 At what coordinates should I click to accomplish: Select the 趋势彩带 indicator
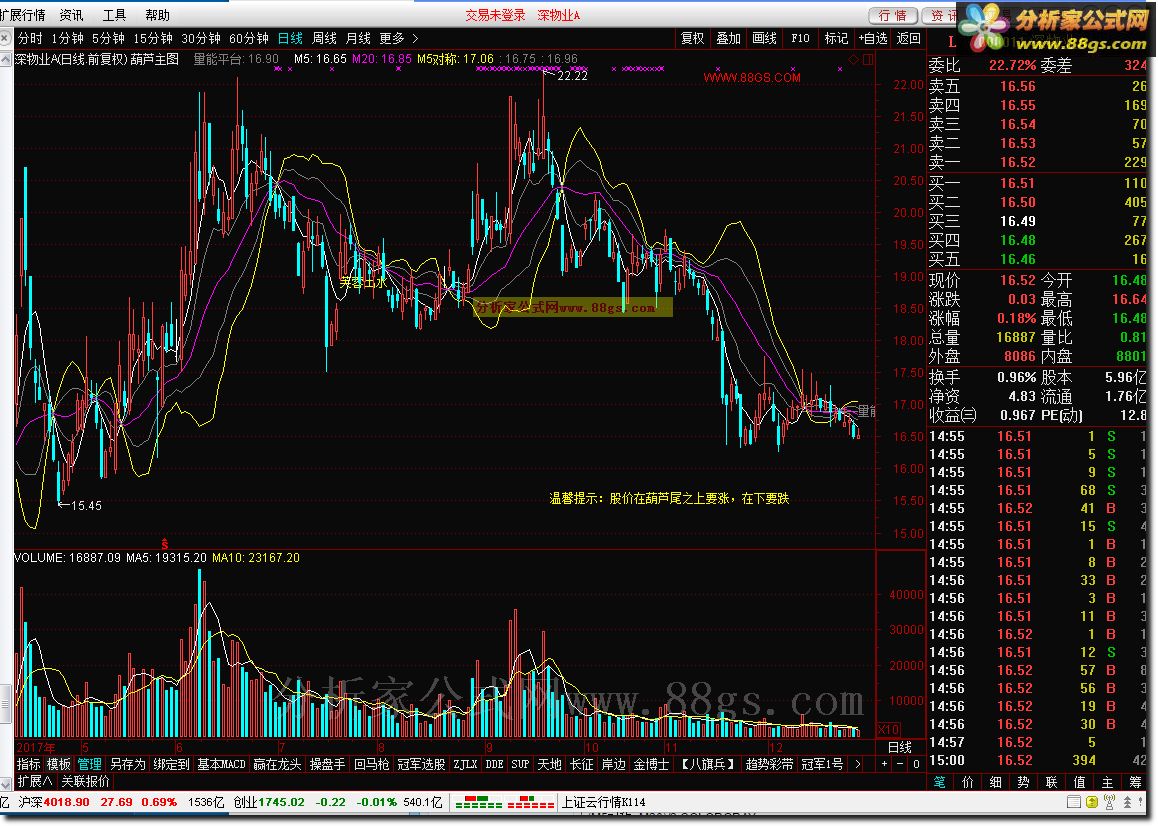click(770, 764)
